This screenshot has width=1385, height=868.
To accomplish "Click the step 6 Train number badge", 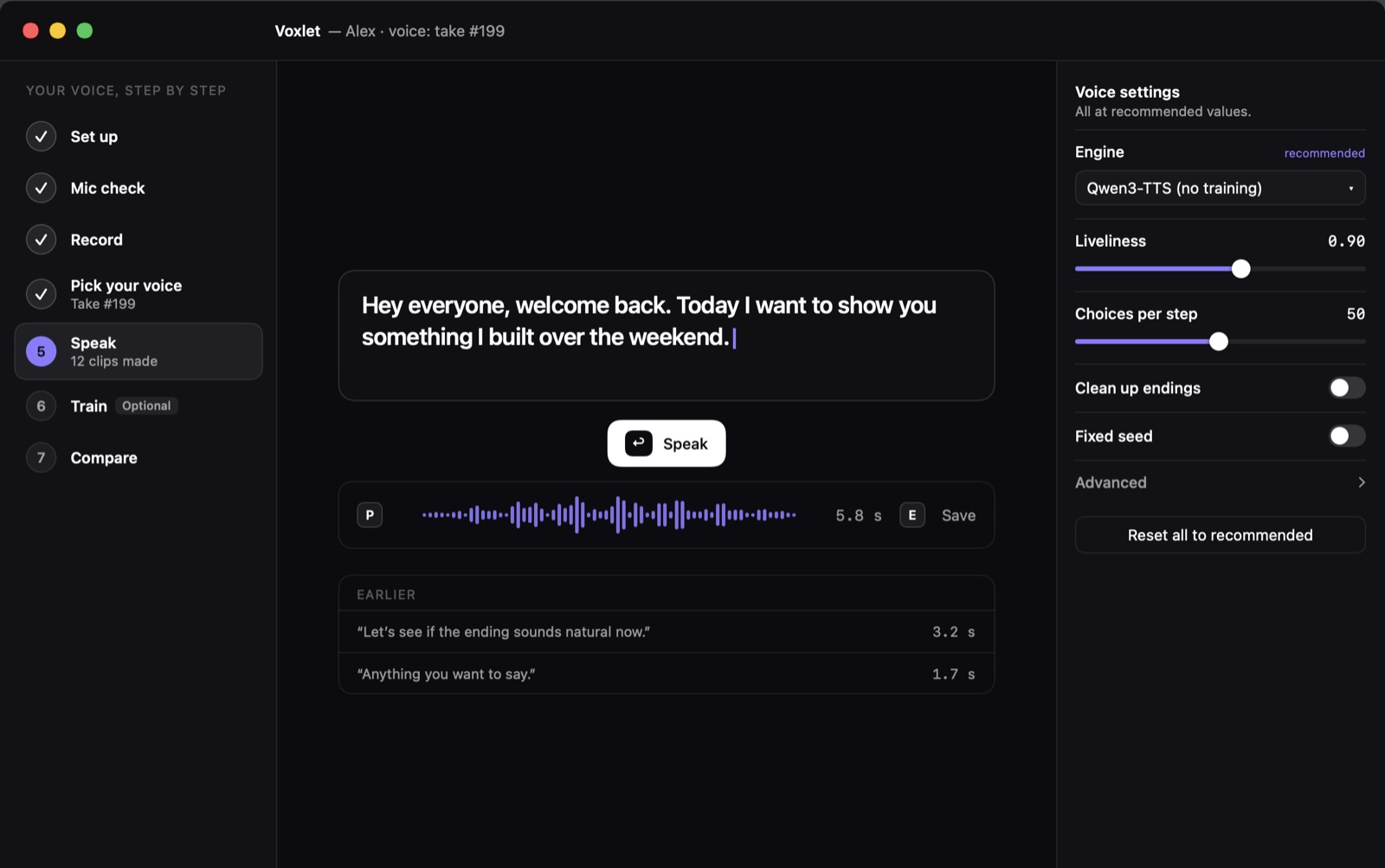I will (41, 406).
